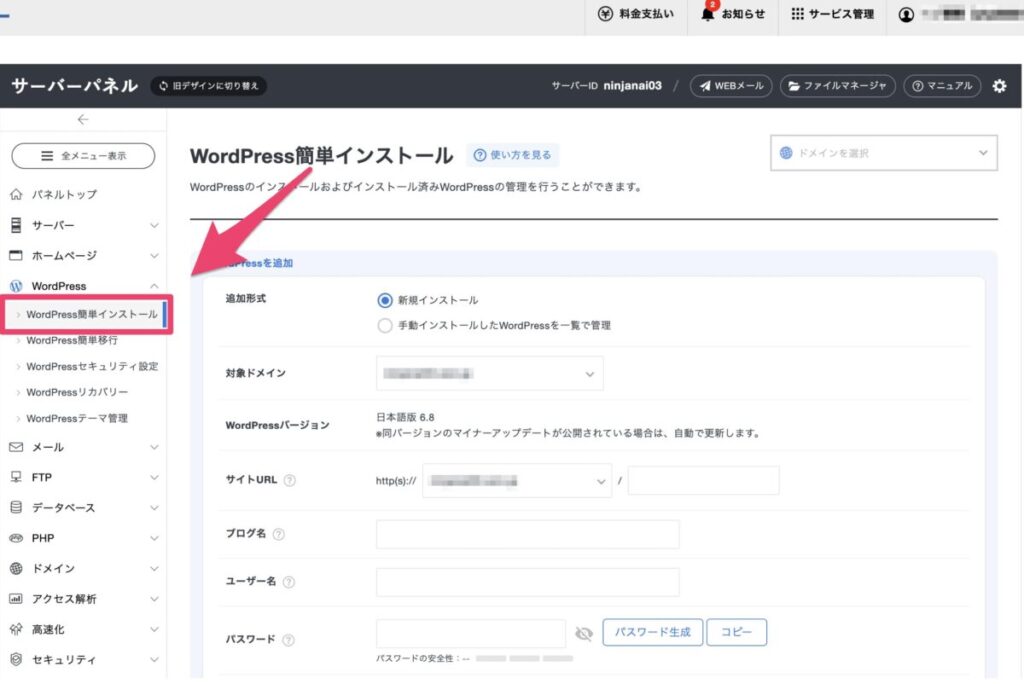Open the ドメインを選択 dropdown
The width and height of the screenshot is (1024, 684).
pyautogui.click(x=883, y=153)
